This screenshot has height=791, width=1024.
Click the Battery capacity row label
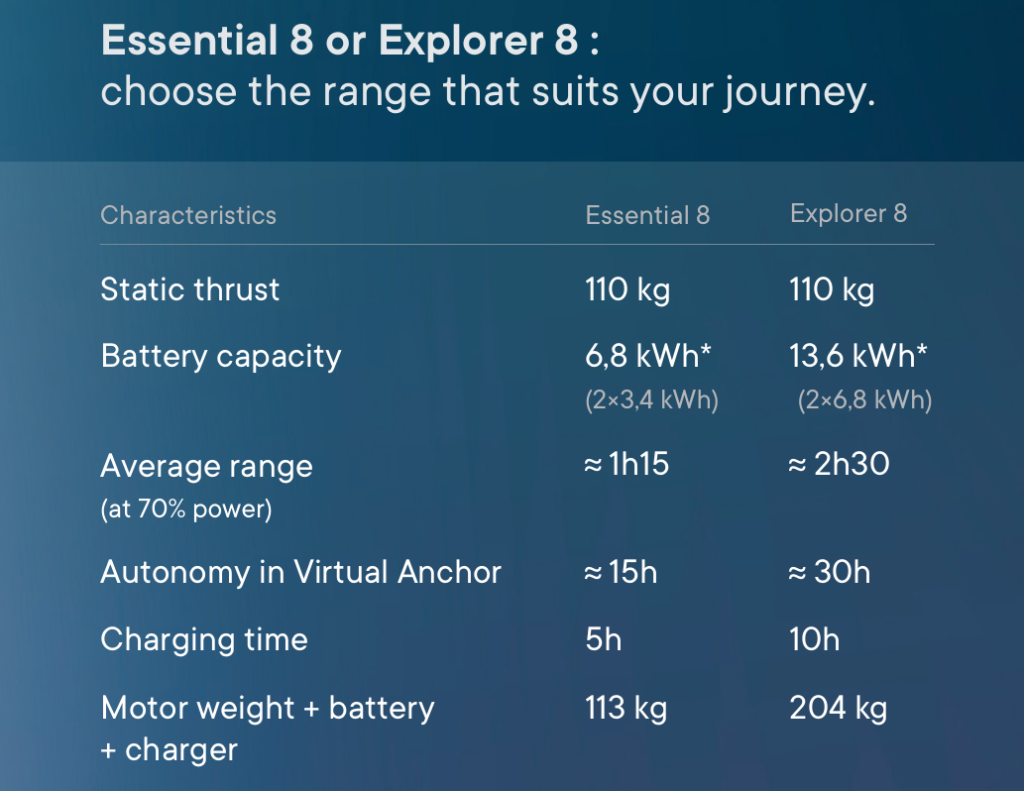pyautogui.click(x=221, y=356)
